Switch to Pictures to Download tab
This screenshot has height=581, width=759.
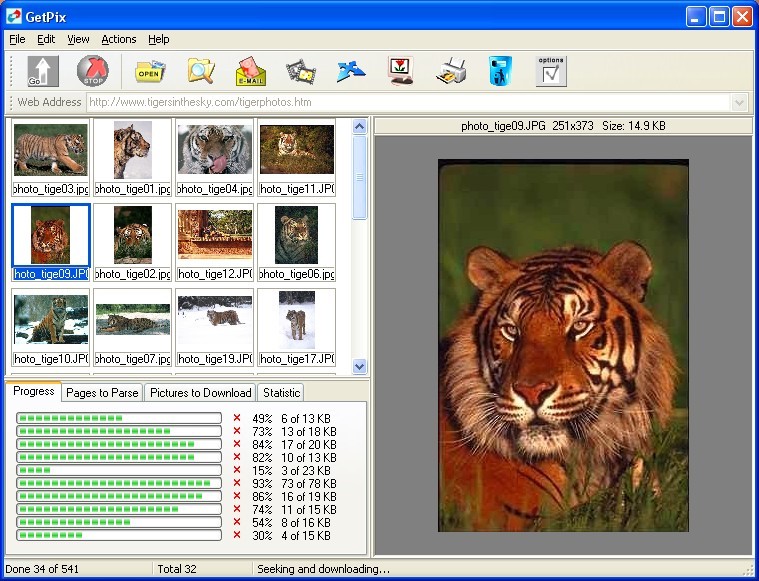[200, 393]
